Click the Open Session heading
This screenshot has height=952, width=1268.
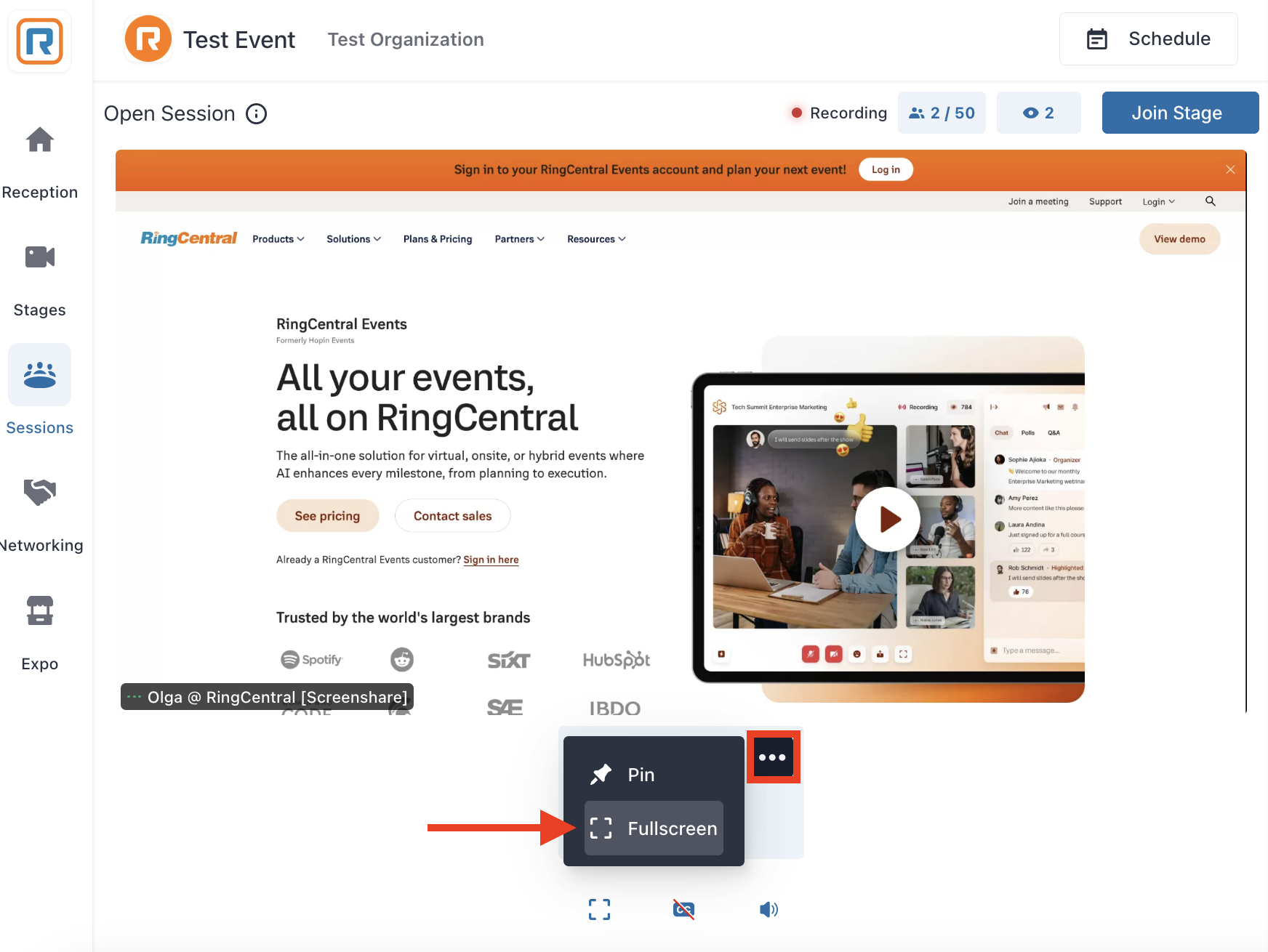click(169, 114)
